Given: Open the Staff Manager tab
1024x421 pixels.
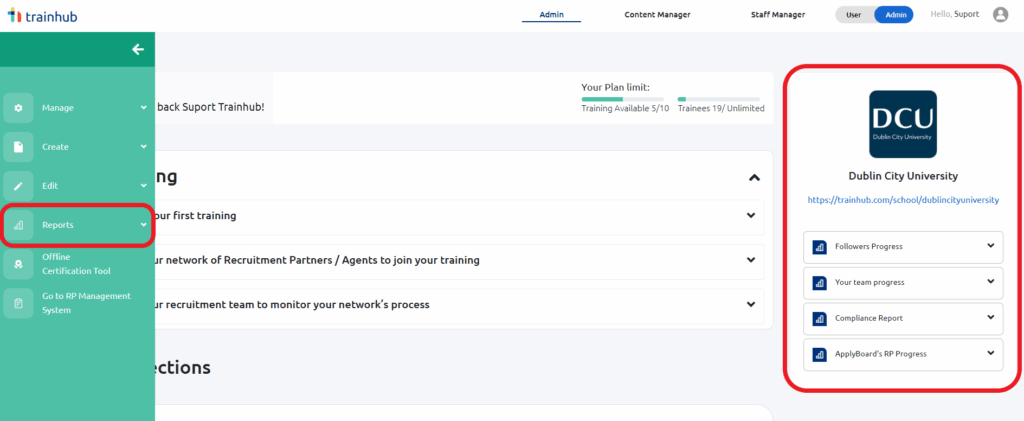Looking at the screenshot, I should point(778,14).
